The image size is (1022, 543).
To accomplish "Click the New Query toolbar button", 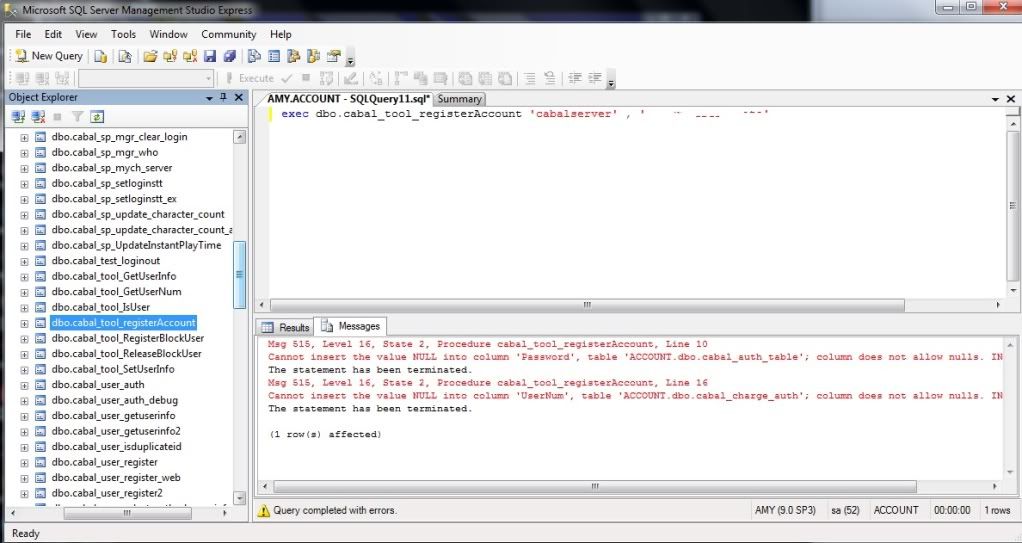I will click(x=48, y=56).
